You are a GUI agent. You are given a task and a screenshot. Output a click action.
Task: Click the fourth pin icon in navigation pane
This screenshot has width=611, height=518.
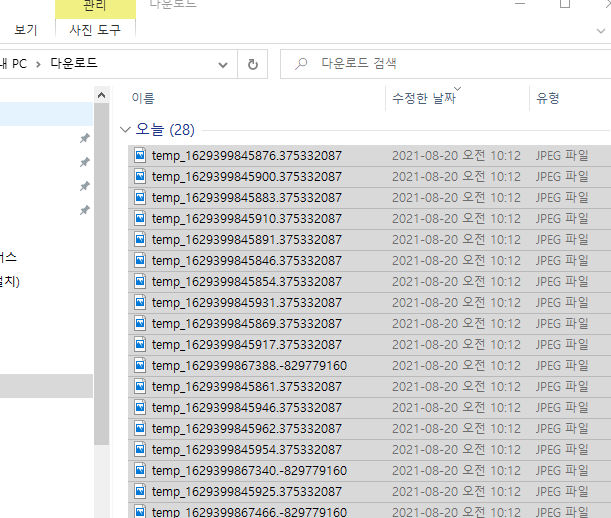(85, 210)
